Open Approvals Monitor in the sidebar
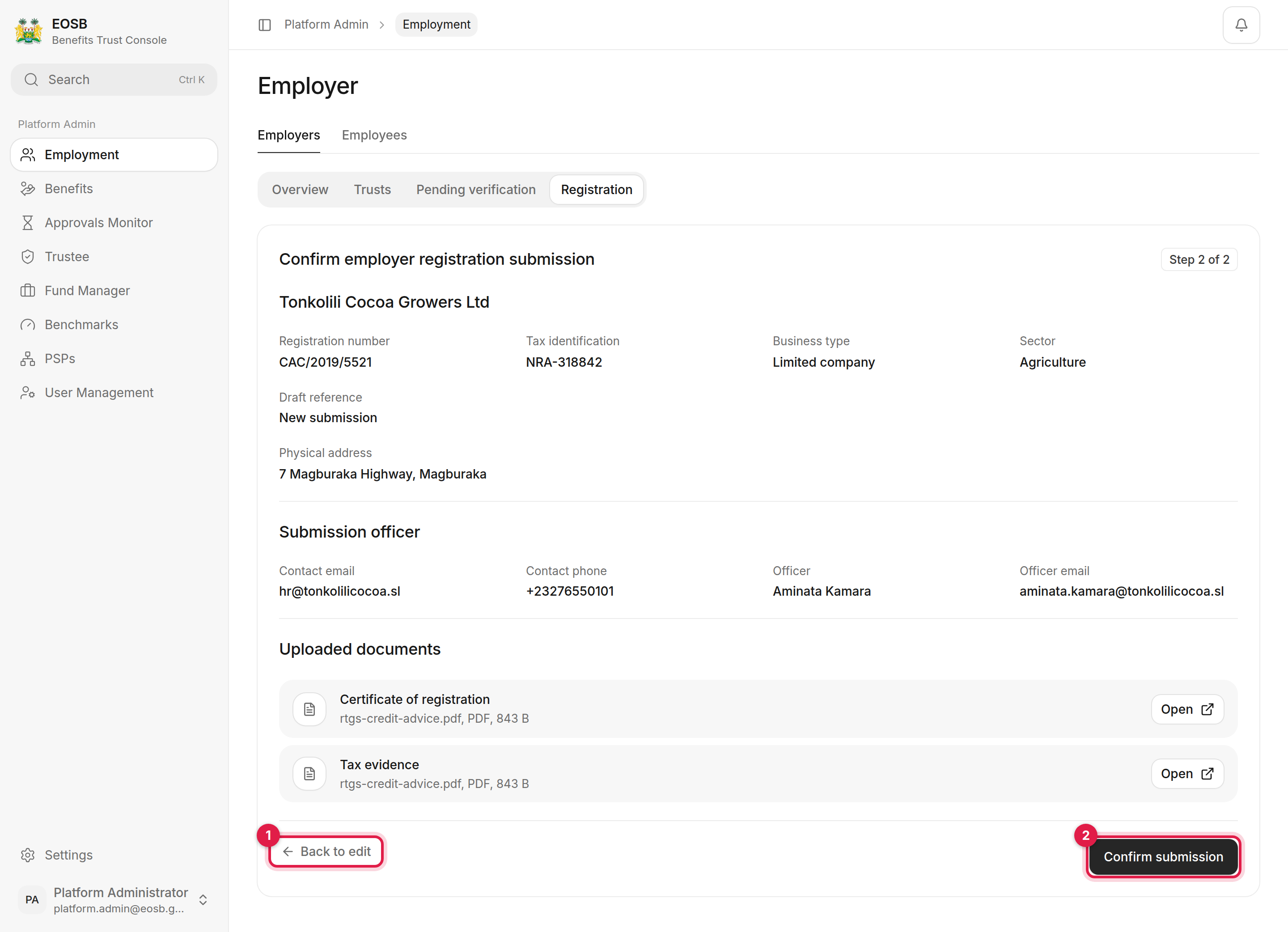 coord(114,223)
